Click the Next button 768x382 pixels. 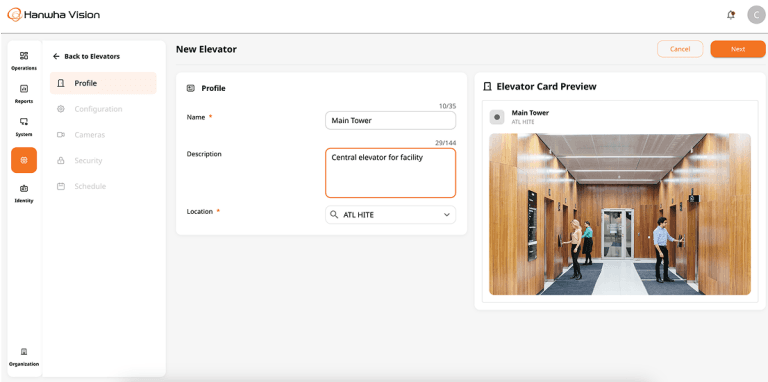coord(738,49)
